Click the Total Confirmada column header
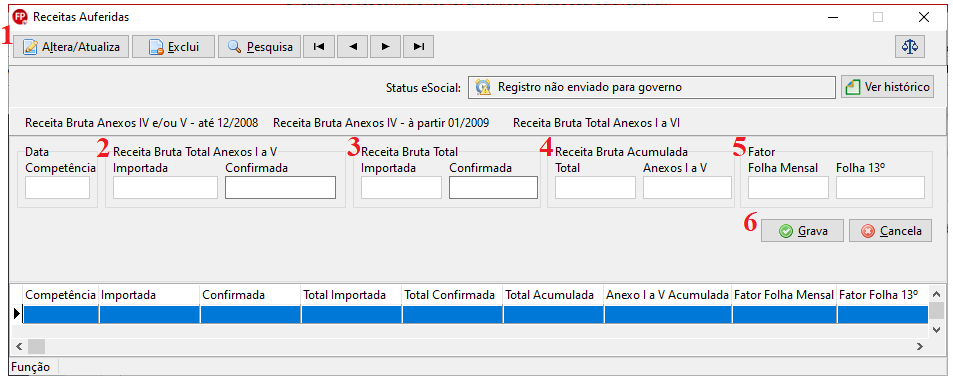Screen dimensions: 953x383 pyautogui.click(x=452, y=295)
